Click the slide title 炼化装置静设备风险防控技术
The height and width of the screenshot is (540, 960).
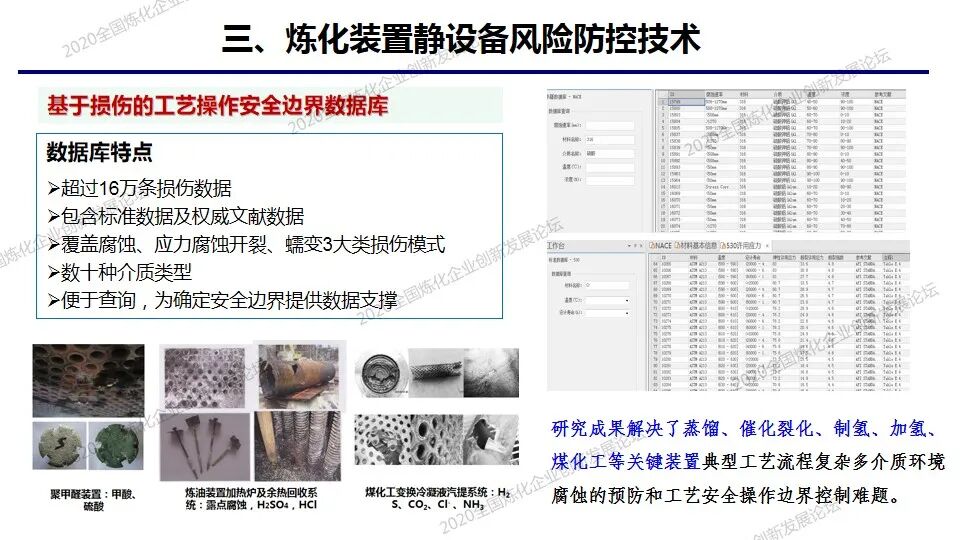tap(492, 39)
